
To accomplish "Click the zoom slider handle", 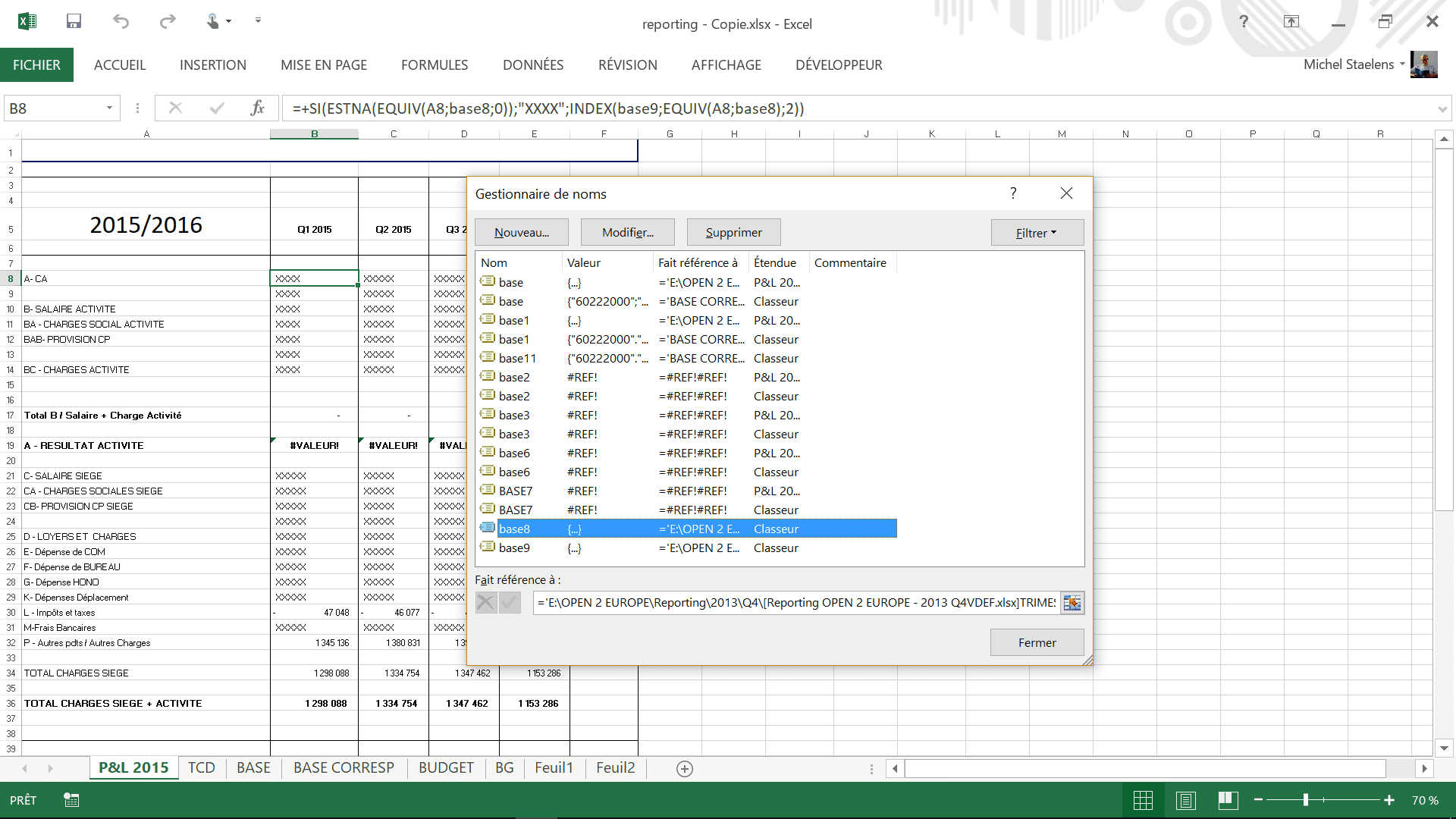I will click(x=1306, y=800).
